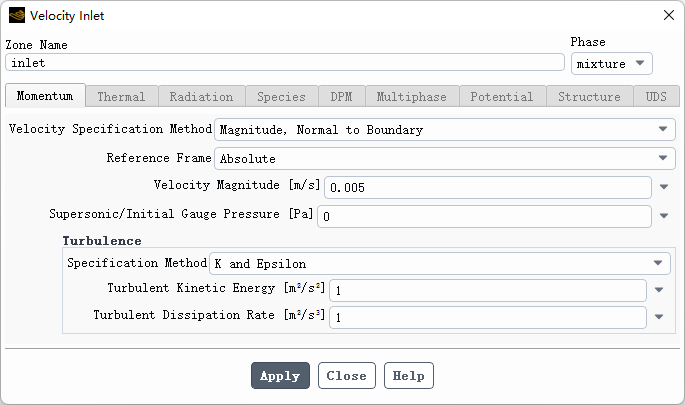Switch to the Thermal tab

point(121,97)
